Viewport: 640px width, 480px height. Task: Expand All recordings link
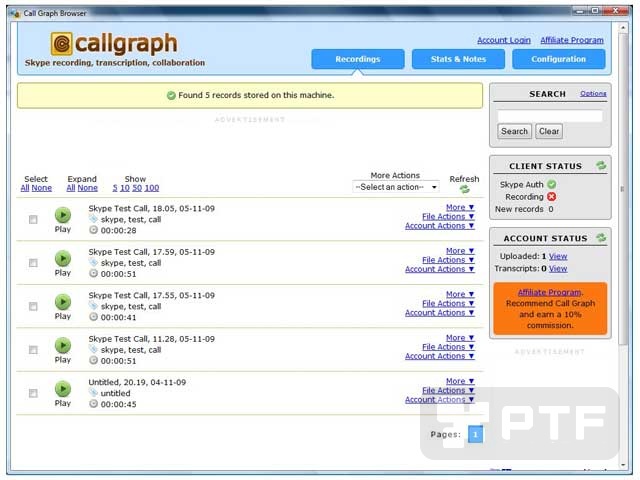pos(71,188)
